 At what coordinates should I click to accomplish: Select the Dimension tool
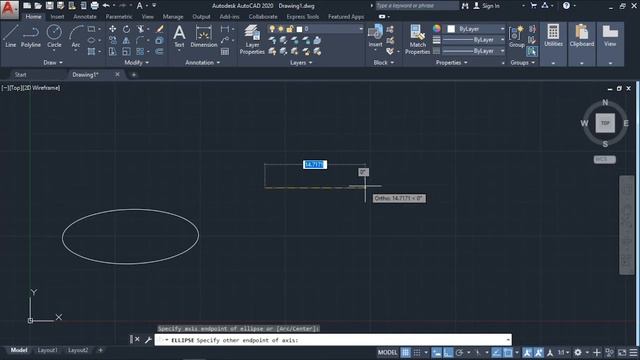(204, 36)
